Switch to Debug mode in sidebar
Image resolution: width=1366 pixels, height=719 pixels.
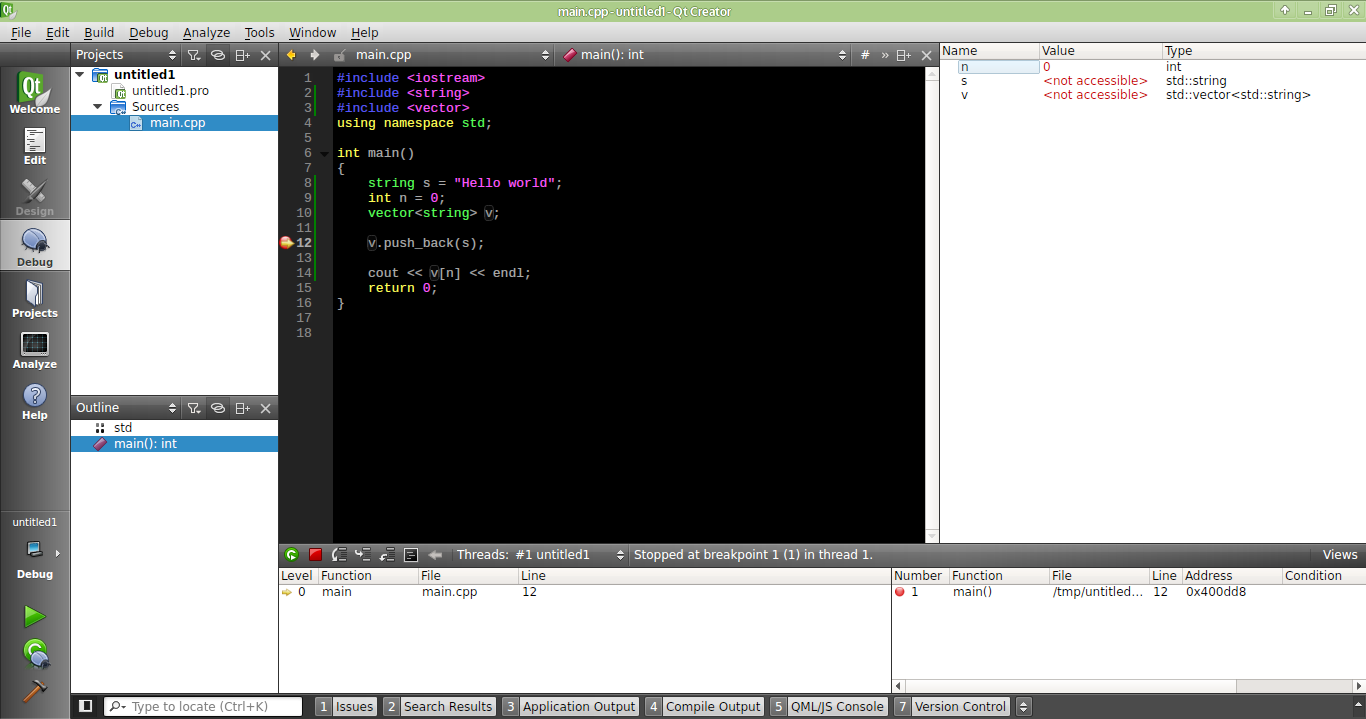click(x=35, y=246)
